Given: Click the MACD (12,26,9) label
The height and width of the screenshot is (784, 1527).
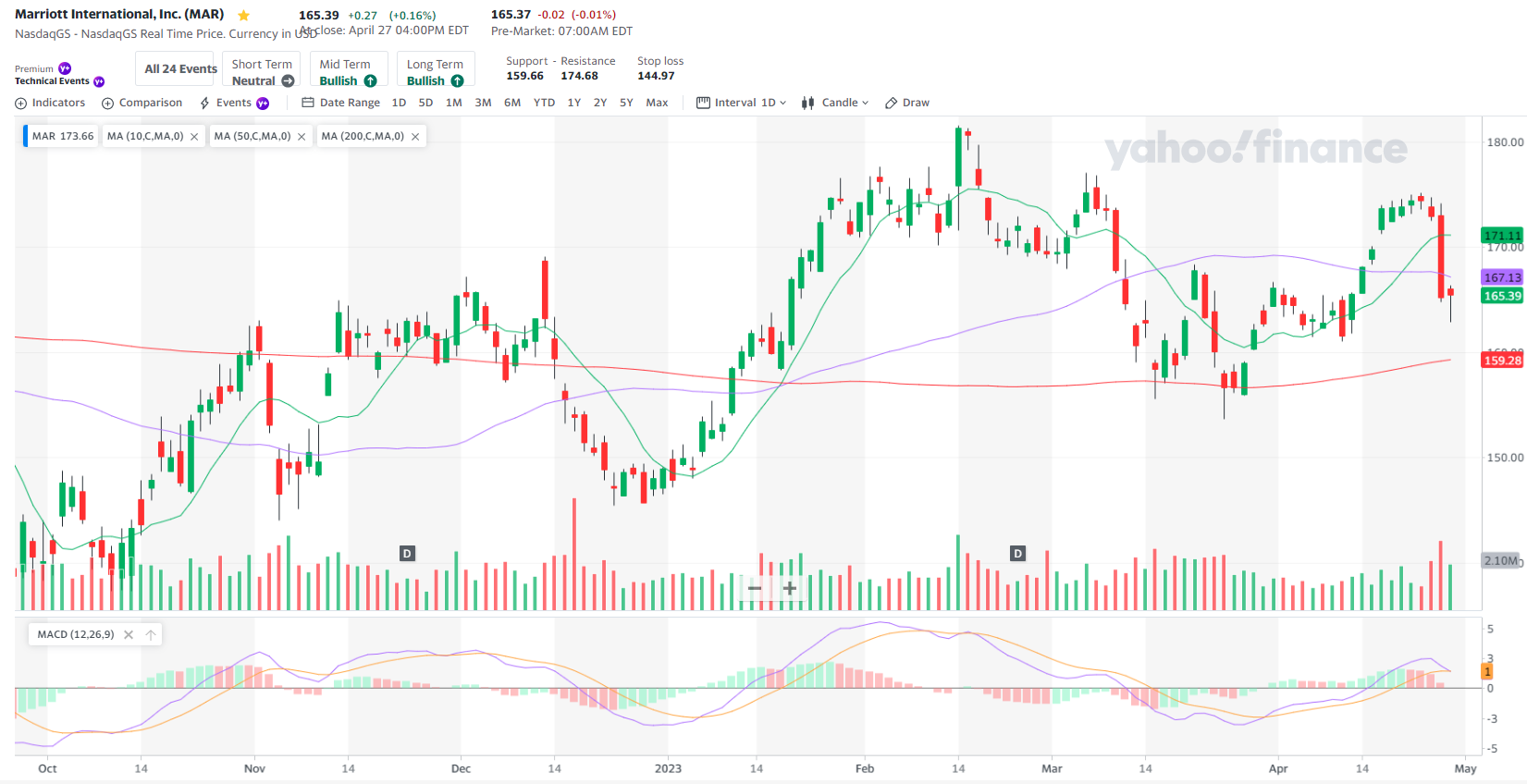Looking at the screenshot, I should coord(76,634).
